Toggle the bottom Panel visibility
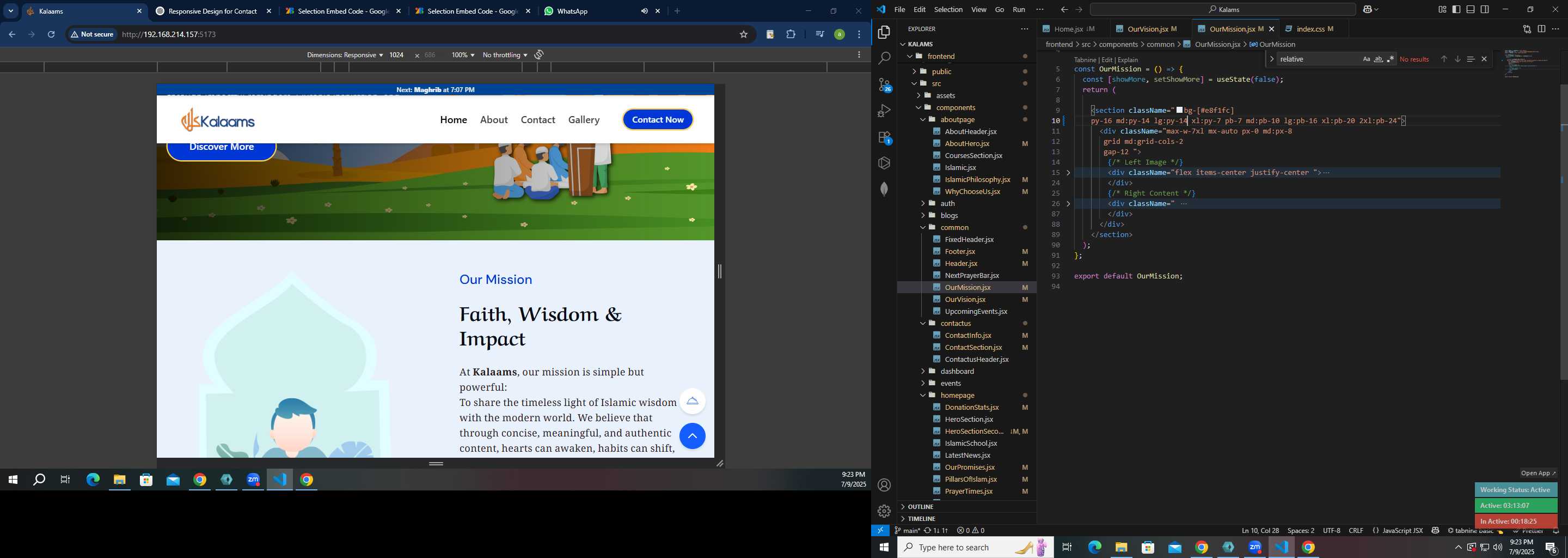 [x=1471, y=9]
